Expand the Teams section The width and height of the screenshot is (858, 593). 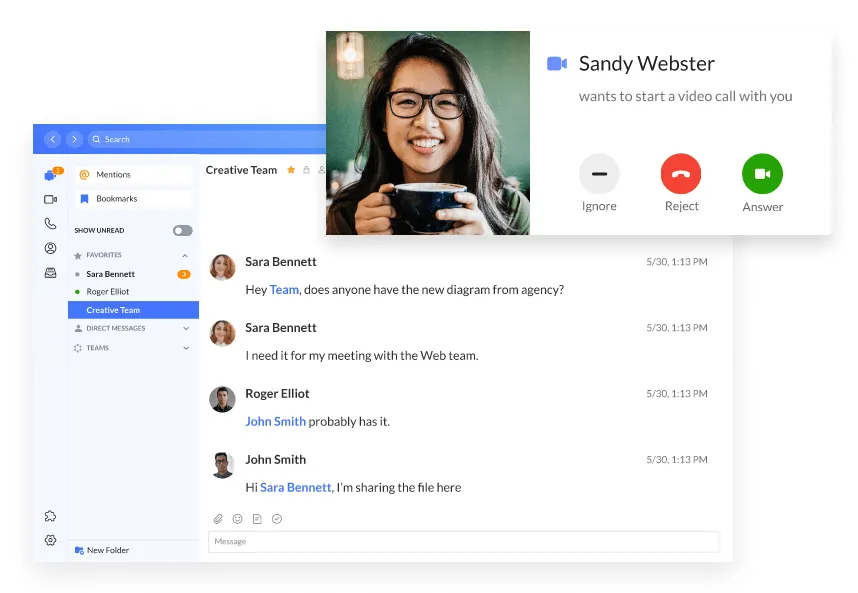tap(186, 348)
